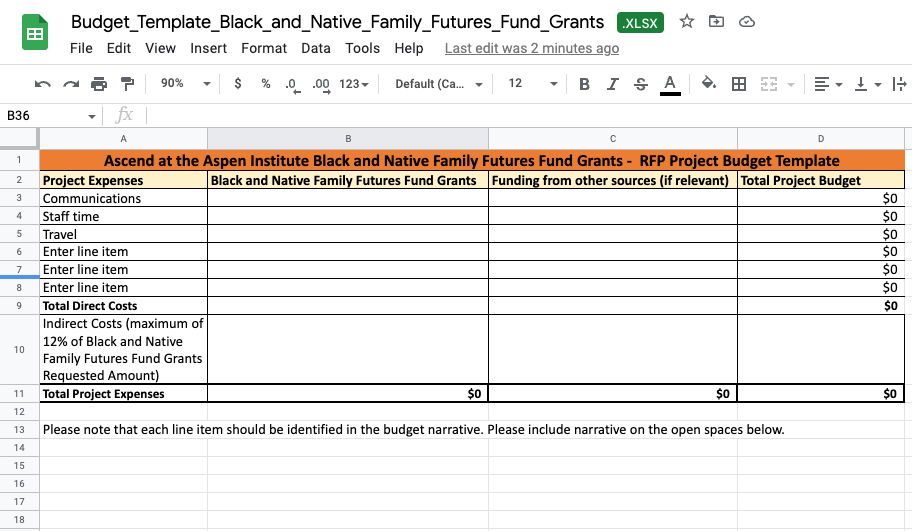
Task: Open the font size 12 dropdown
Action: tap(532, 84)
